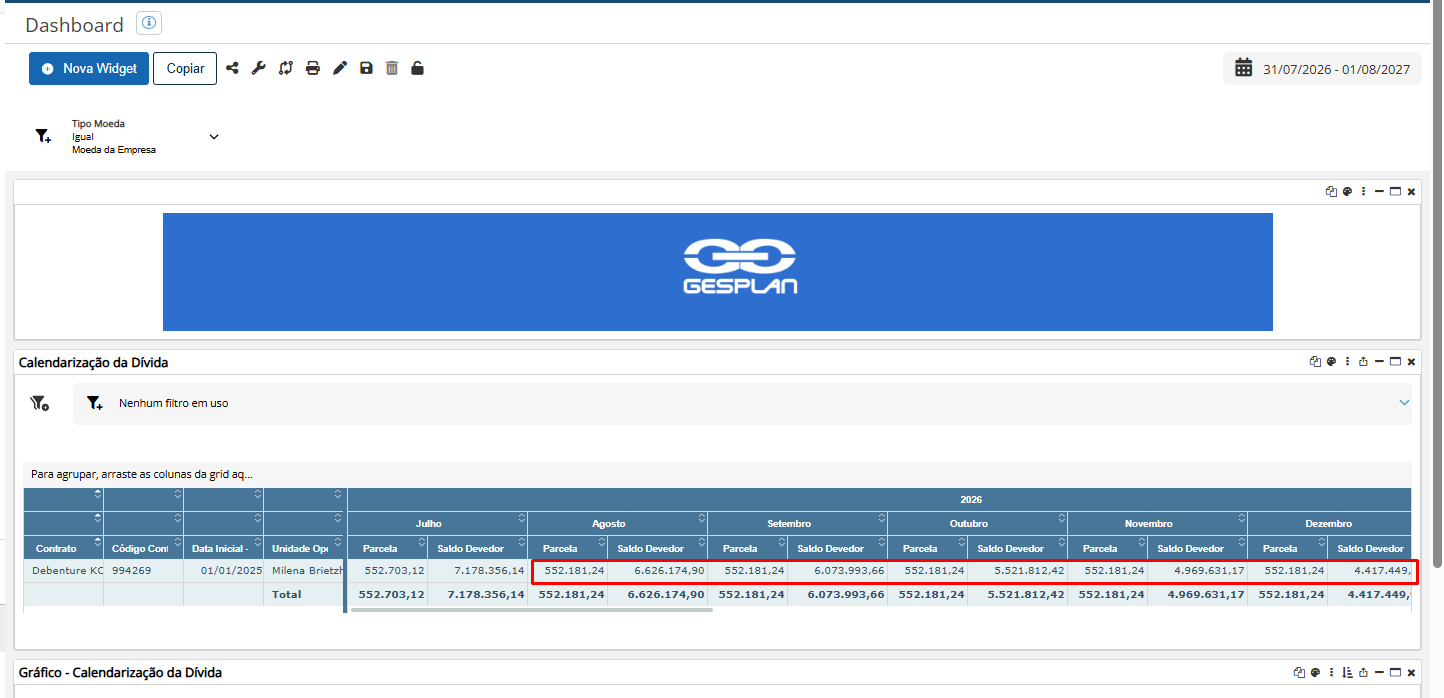Add a dashboard filter via funnel-plus icon
The width and height of the screenshot is (1444, 698).
[43, 136]
